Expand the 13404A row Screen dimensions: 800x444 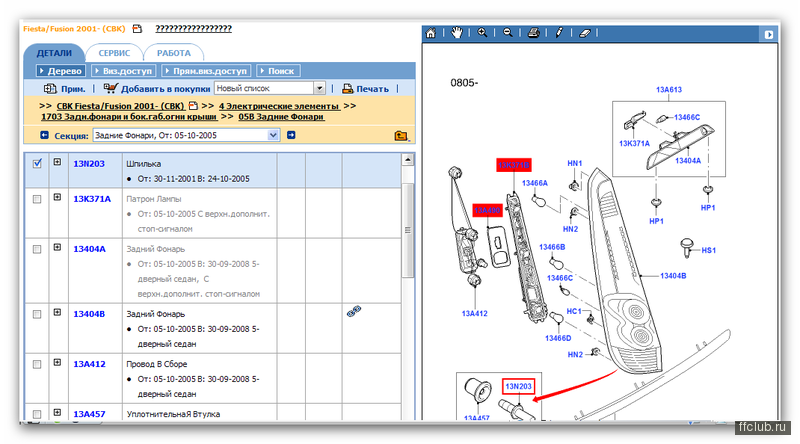pyautogui.click(x=57, y=247)
